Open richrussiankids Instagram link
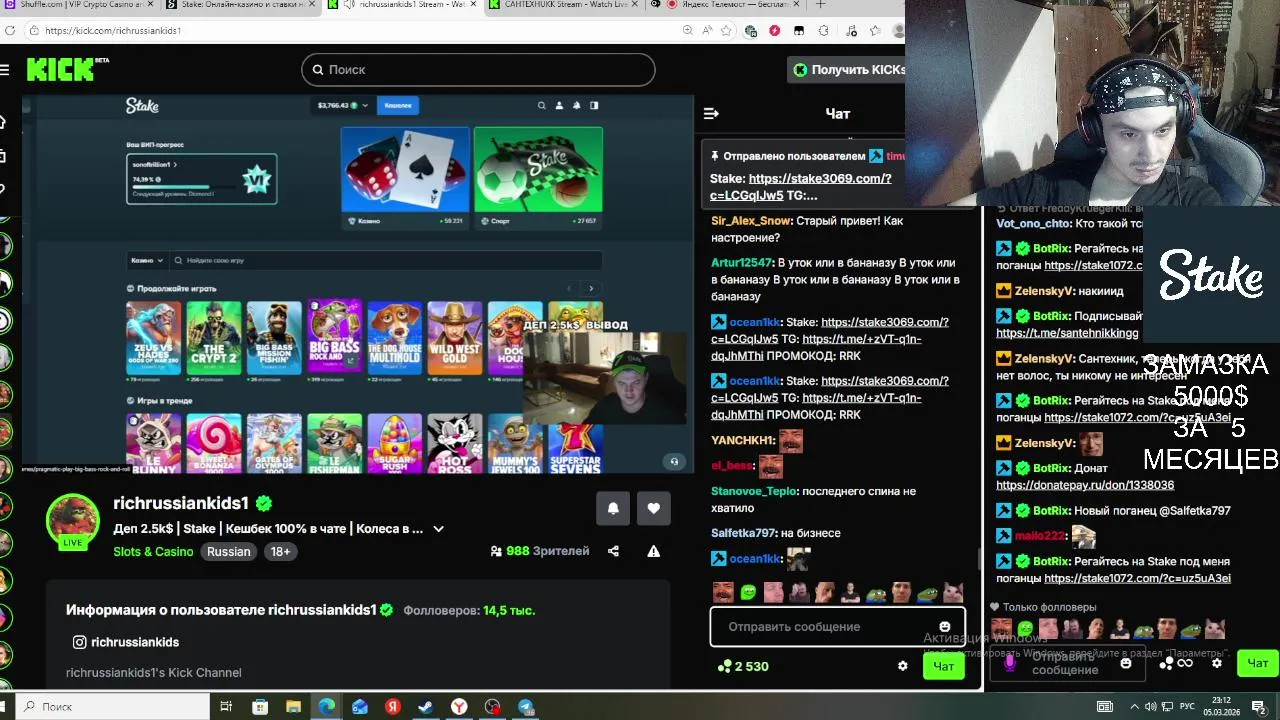This screenshot has height=720, width=1280. coord(126,642)
